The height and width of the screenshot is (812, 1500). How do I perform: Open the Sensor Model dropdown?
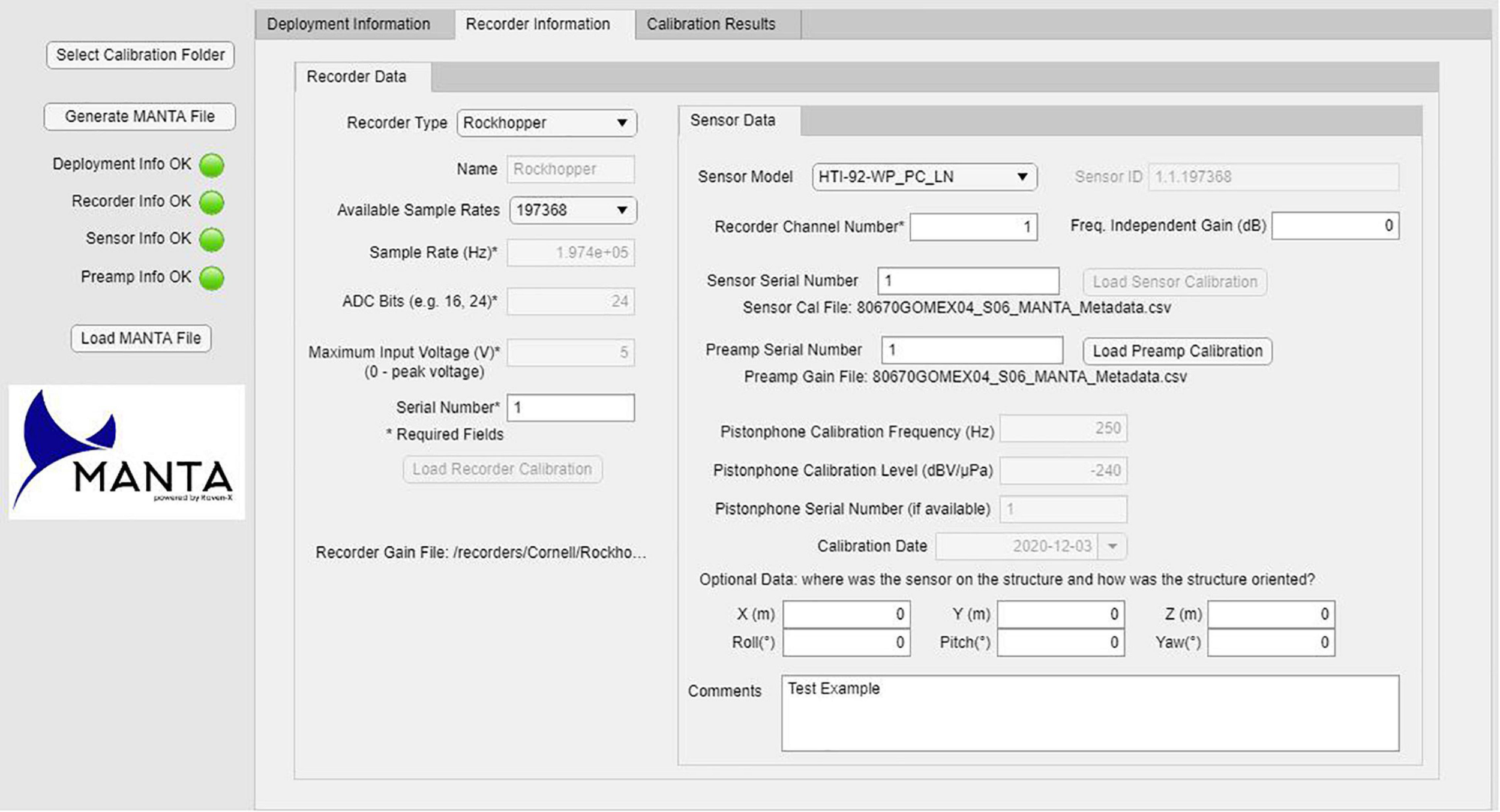924,177
